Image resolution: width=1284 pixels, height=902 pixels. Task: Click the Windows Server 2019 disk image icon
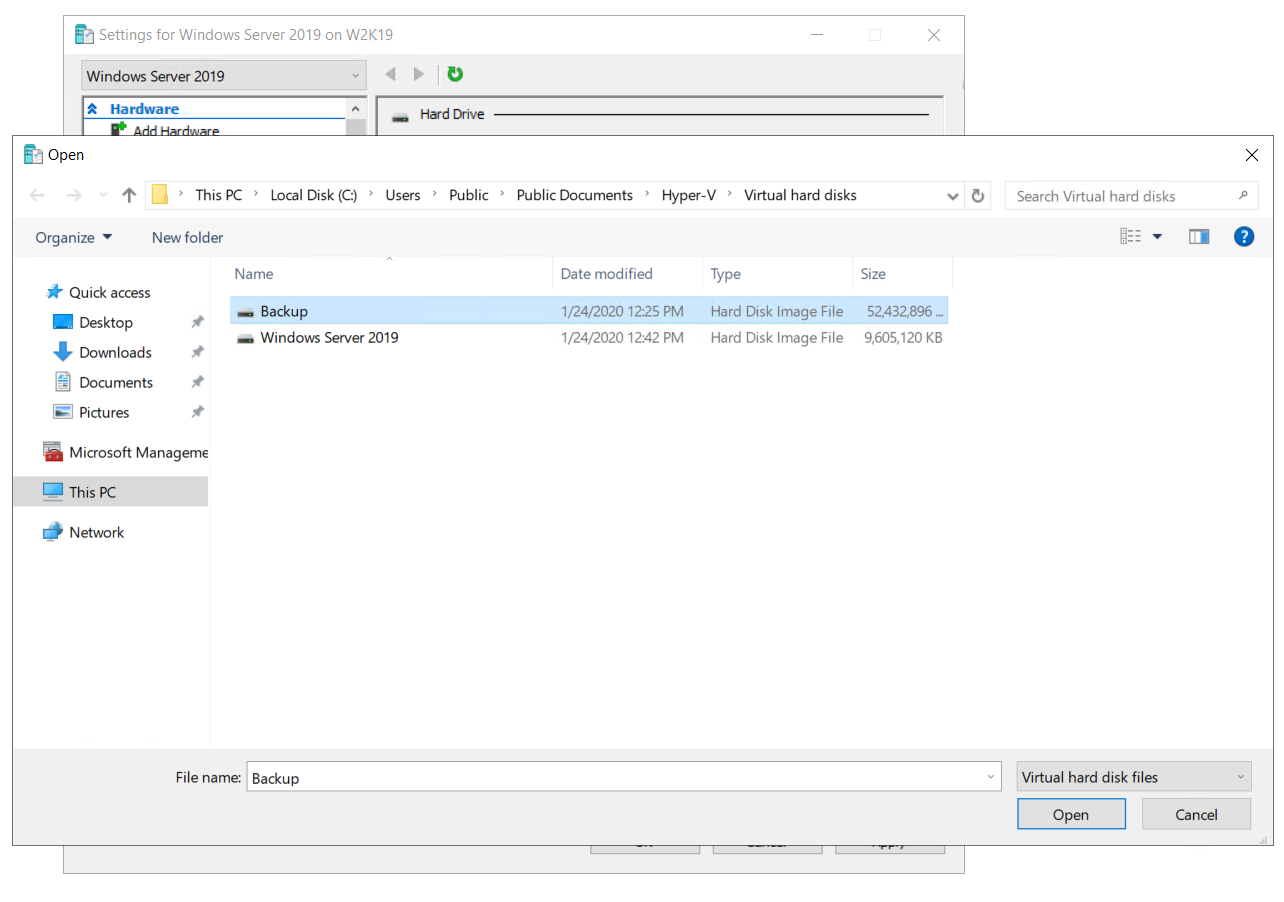point(245,338)
